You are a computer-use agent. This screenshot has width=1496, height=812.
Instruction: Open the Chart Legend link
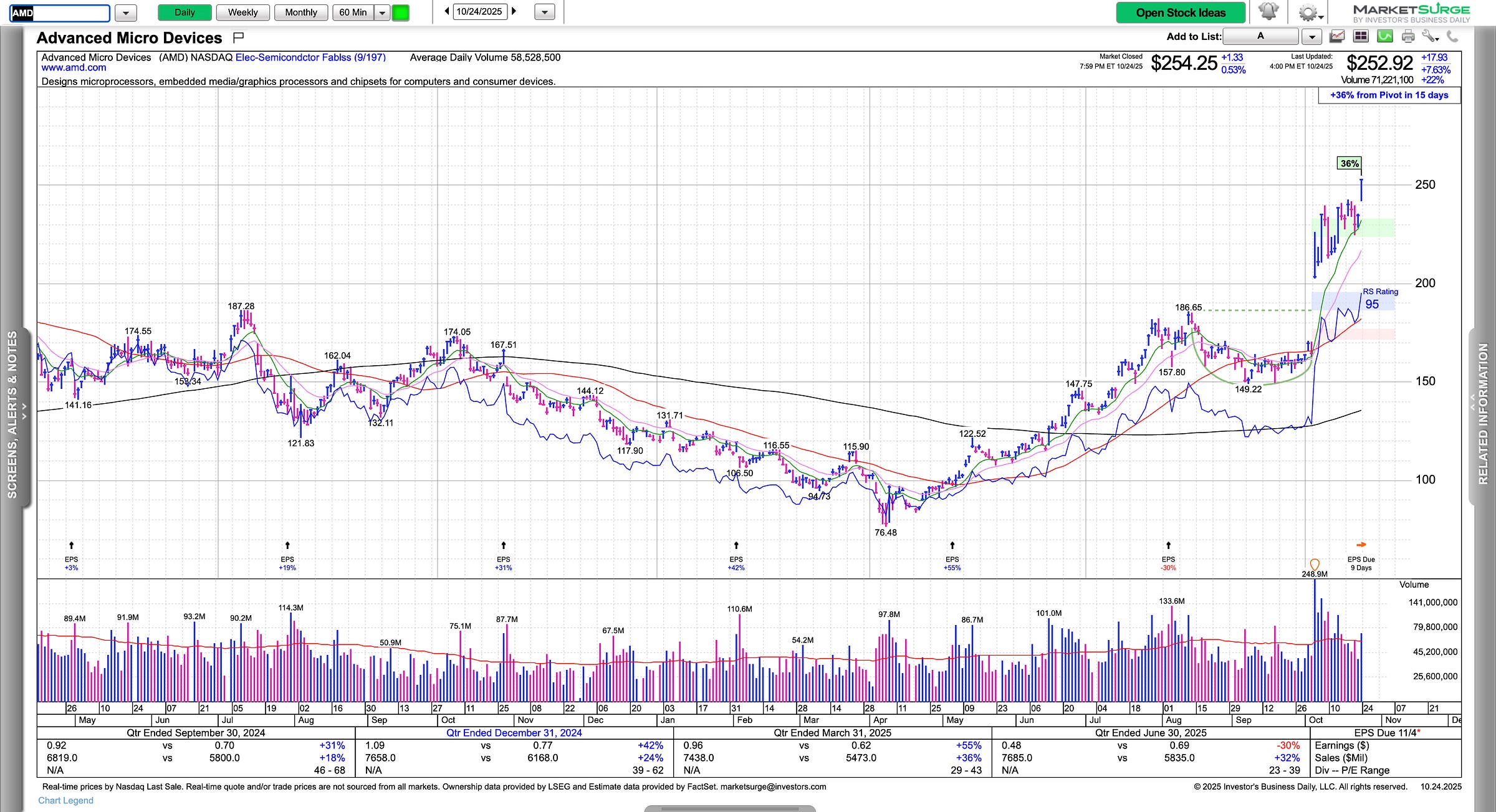tap(65, 800)
